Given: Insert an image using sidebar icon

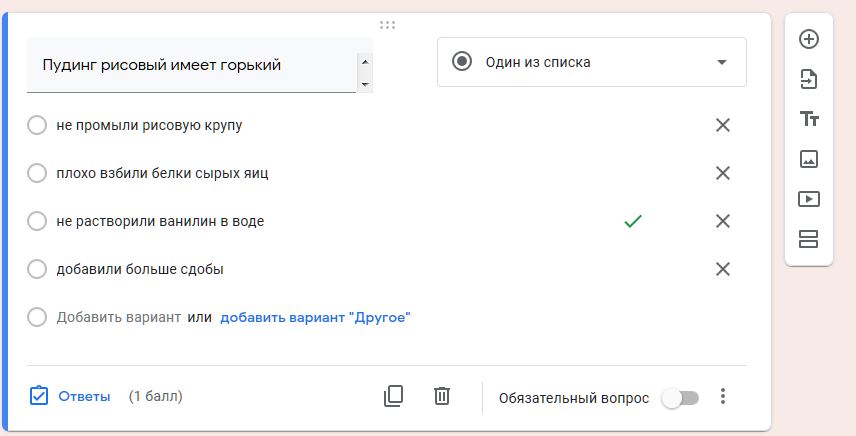Looking at the screenshot, I should pos(809,159).
